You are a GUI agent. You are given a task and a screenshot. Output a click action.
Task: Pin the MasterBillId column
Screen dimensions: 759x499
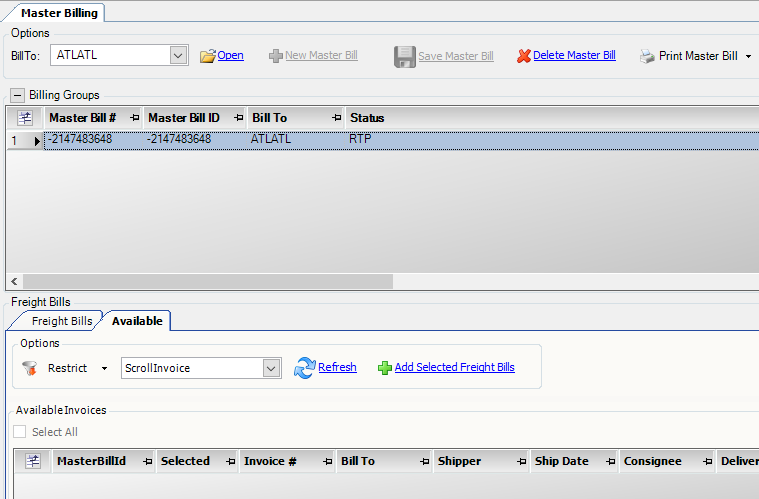tap(148, 462)
